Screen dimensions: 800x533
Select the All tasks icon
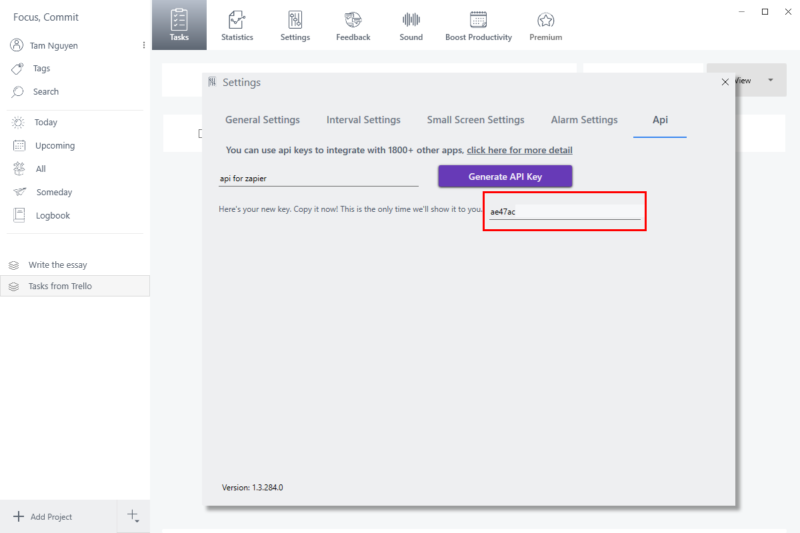pos(19,169)
